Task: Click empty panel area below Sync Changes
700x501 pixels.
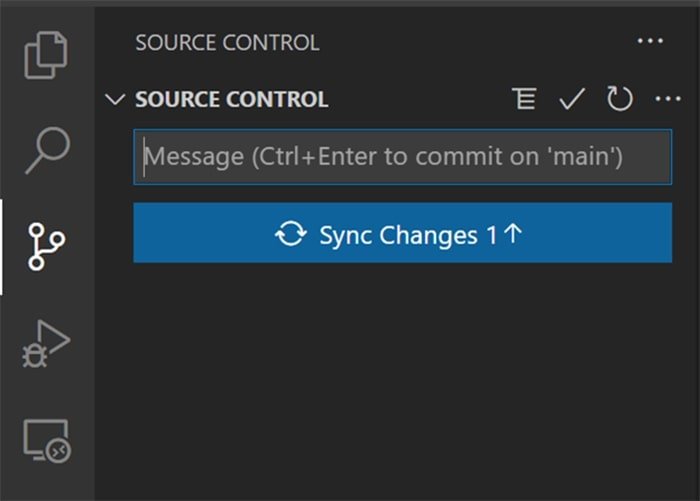Action: pyautogui.click(x=400, y=380)
